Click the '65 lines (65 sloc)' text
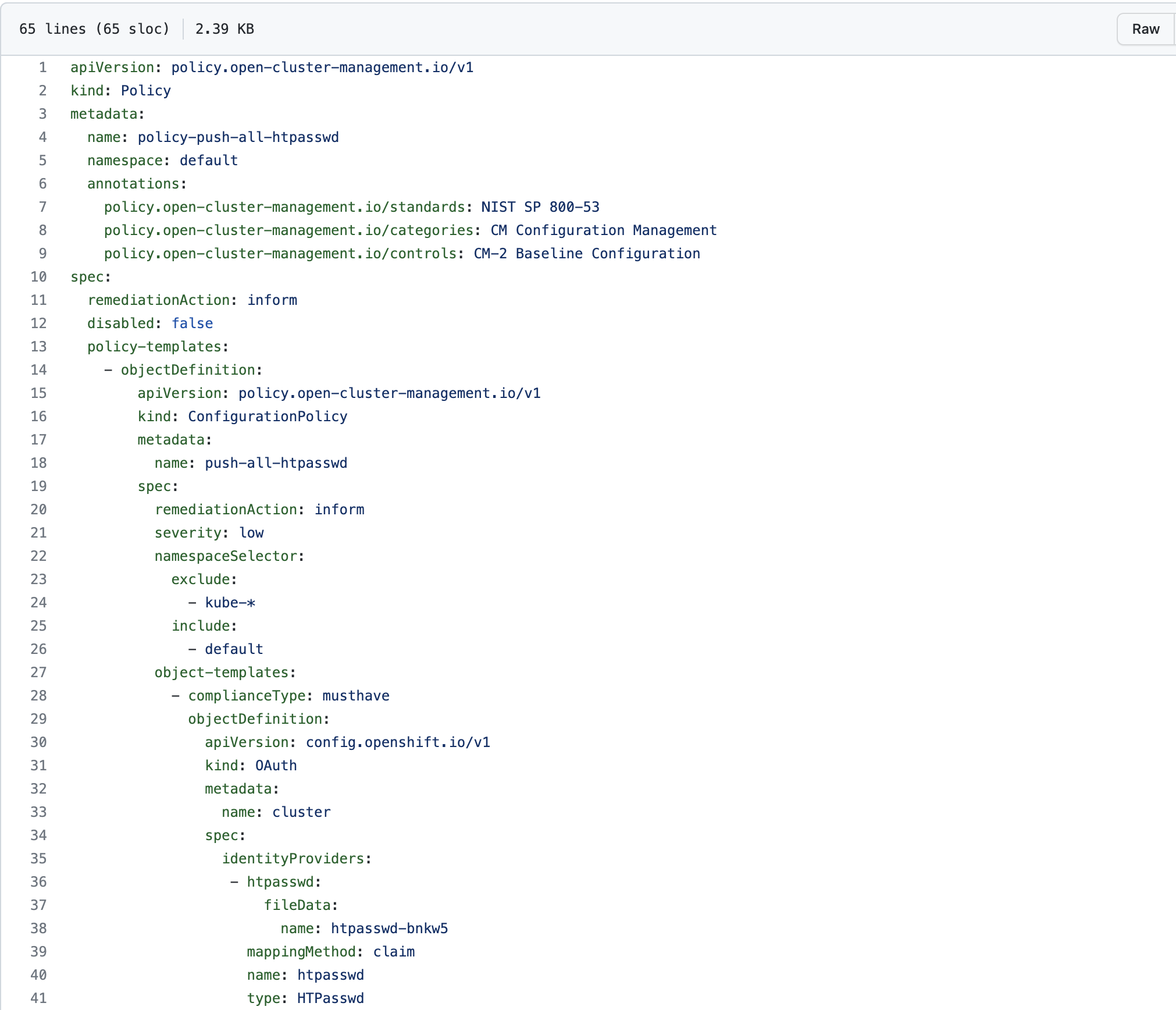Image resolution: width=1176 pixels, height=1010 pixels. [94, 29]
